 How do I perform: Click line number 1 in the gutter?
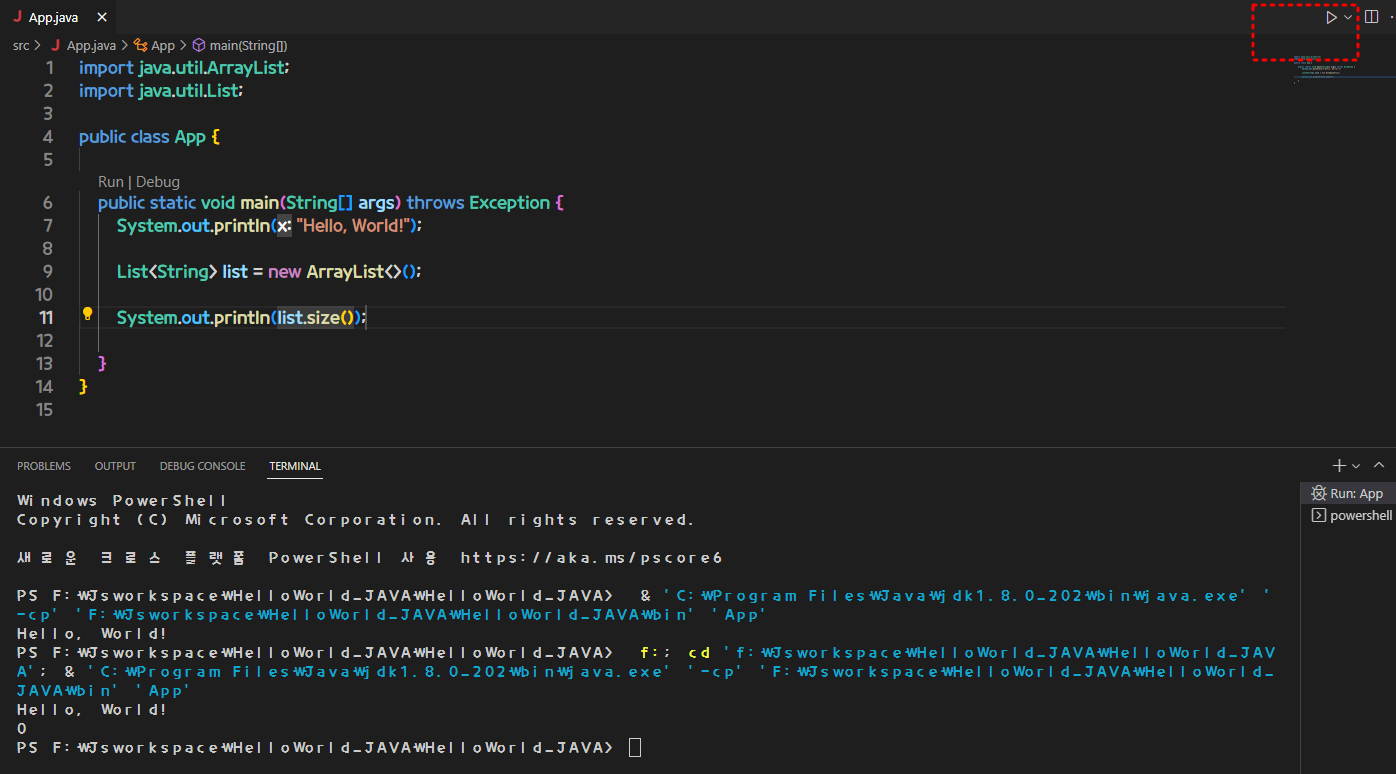(49, 68)
